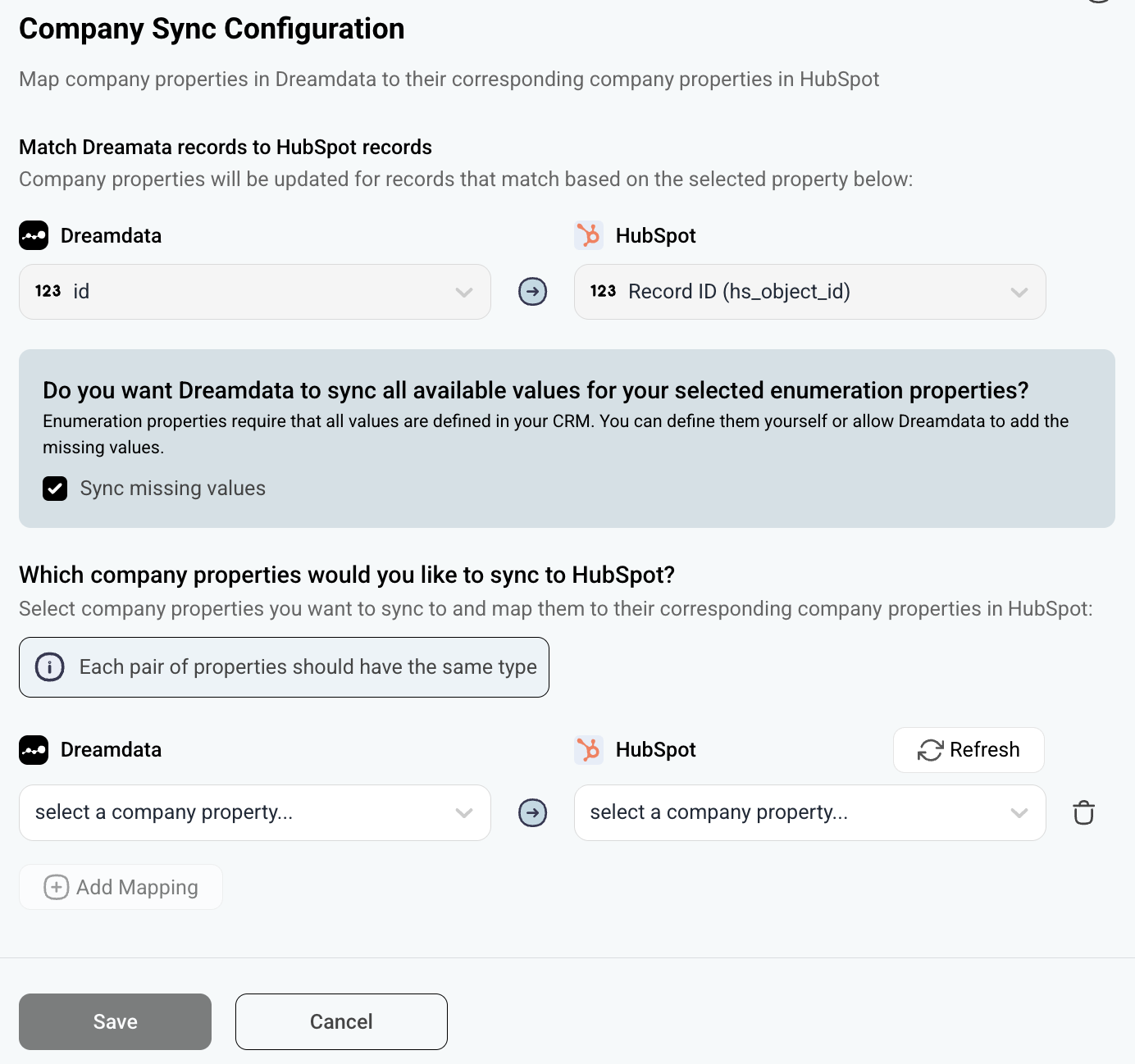The height and width of the screenshot is (1064, 1135).
Task: Click the HubSpot logo in the match section
Action: pyautogui.click(x=588, y=236)
